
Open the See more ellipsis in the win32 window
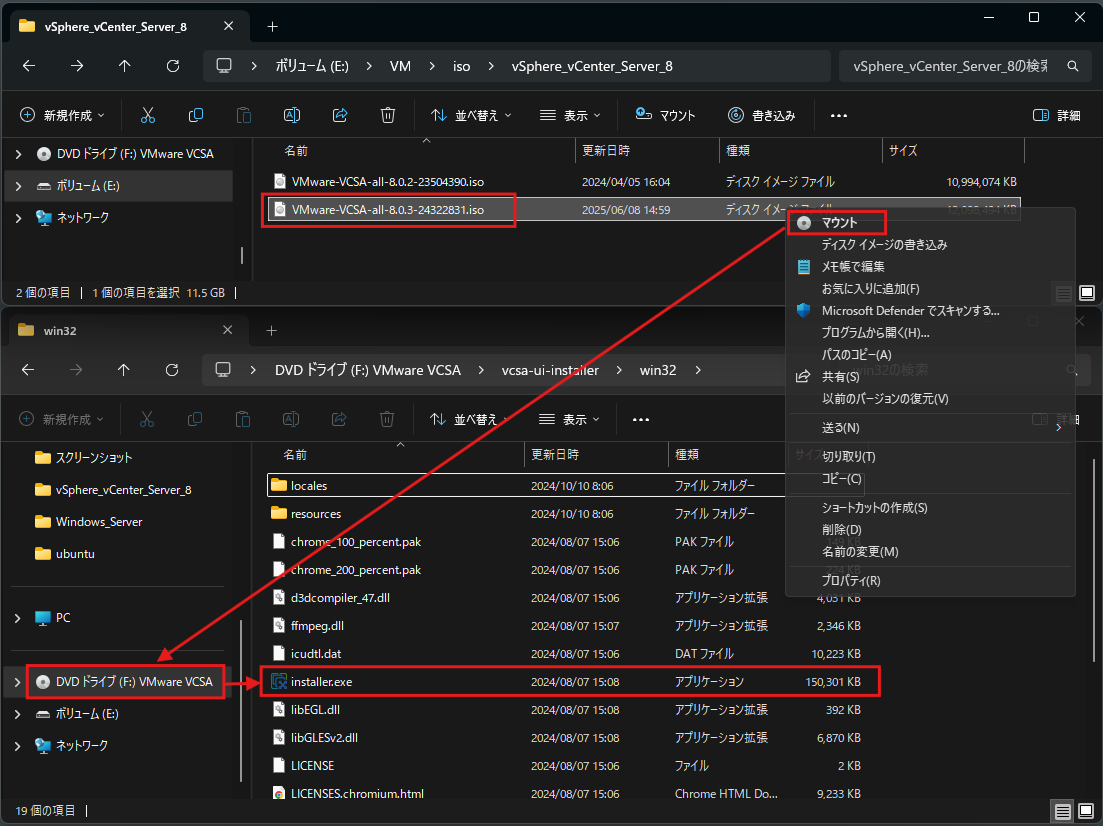coord(641,419)
